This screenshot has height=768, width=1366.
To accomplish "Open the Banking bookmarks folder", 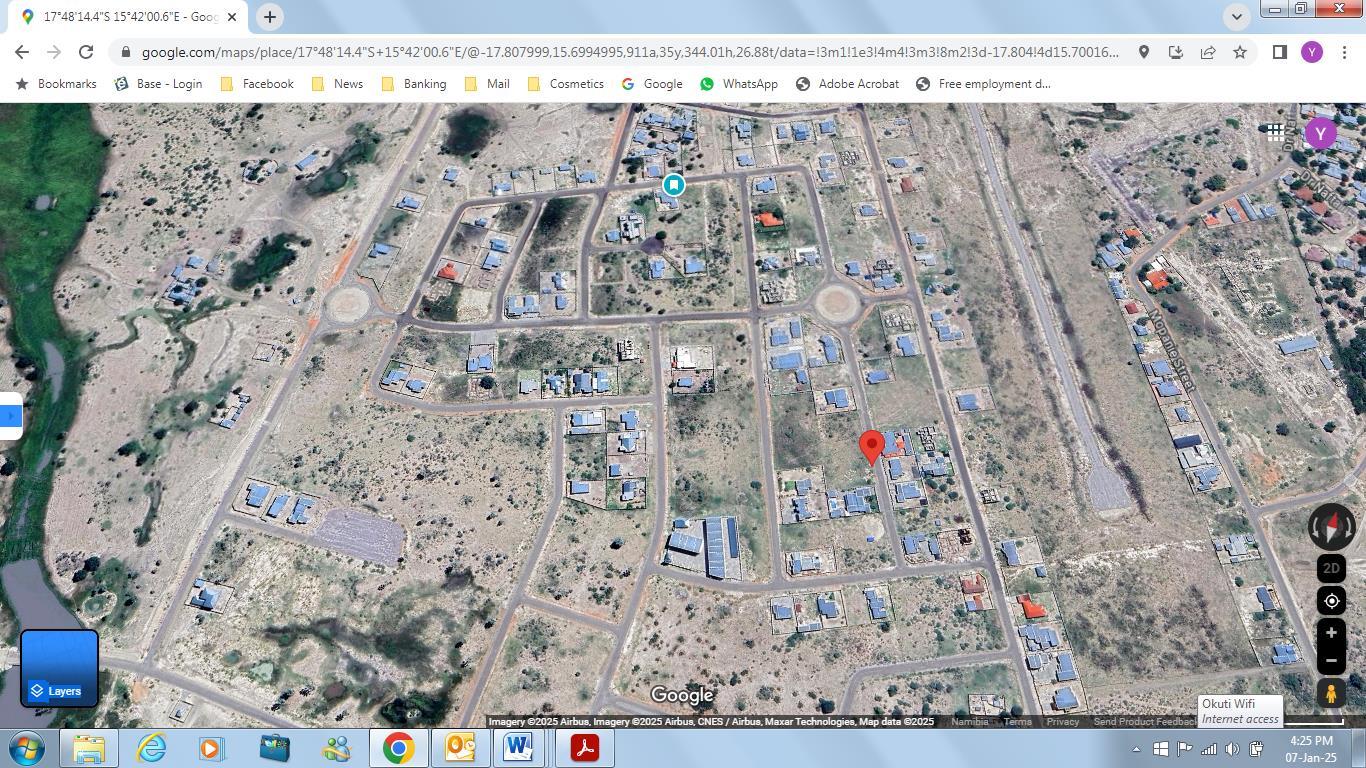I will click(414, 84).
